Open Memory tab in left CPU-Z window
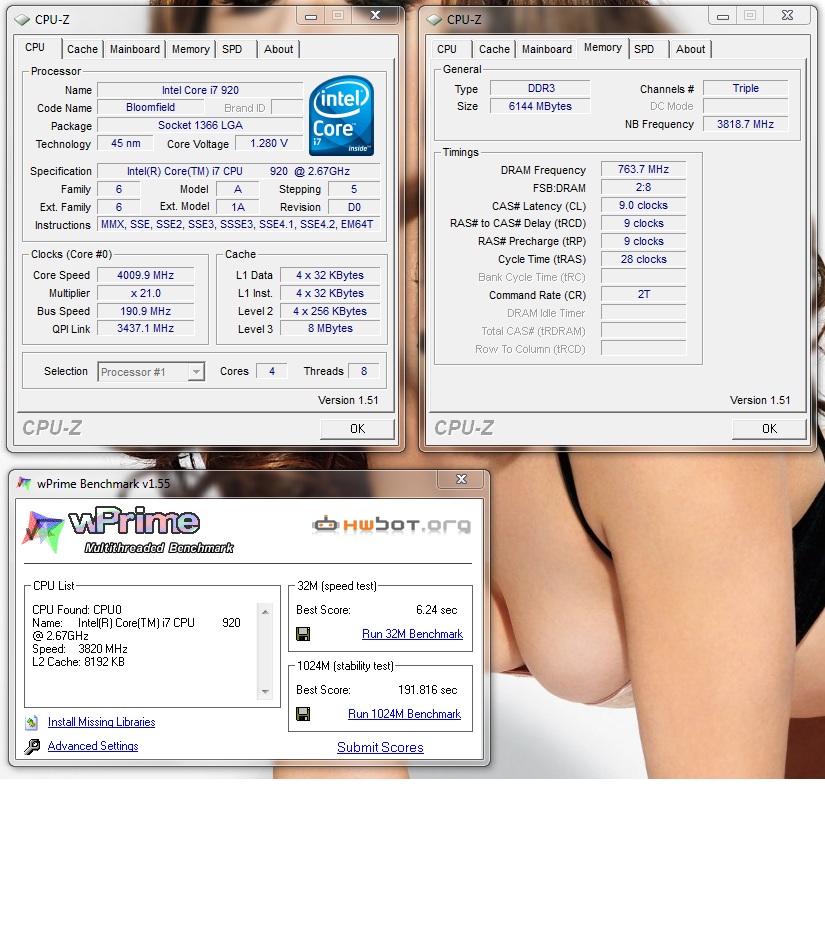The image size is (825, 936). [190, 49]
